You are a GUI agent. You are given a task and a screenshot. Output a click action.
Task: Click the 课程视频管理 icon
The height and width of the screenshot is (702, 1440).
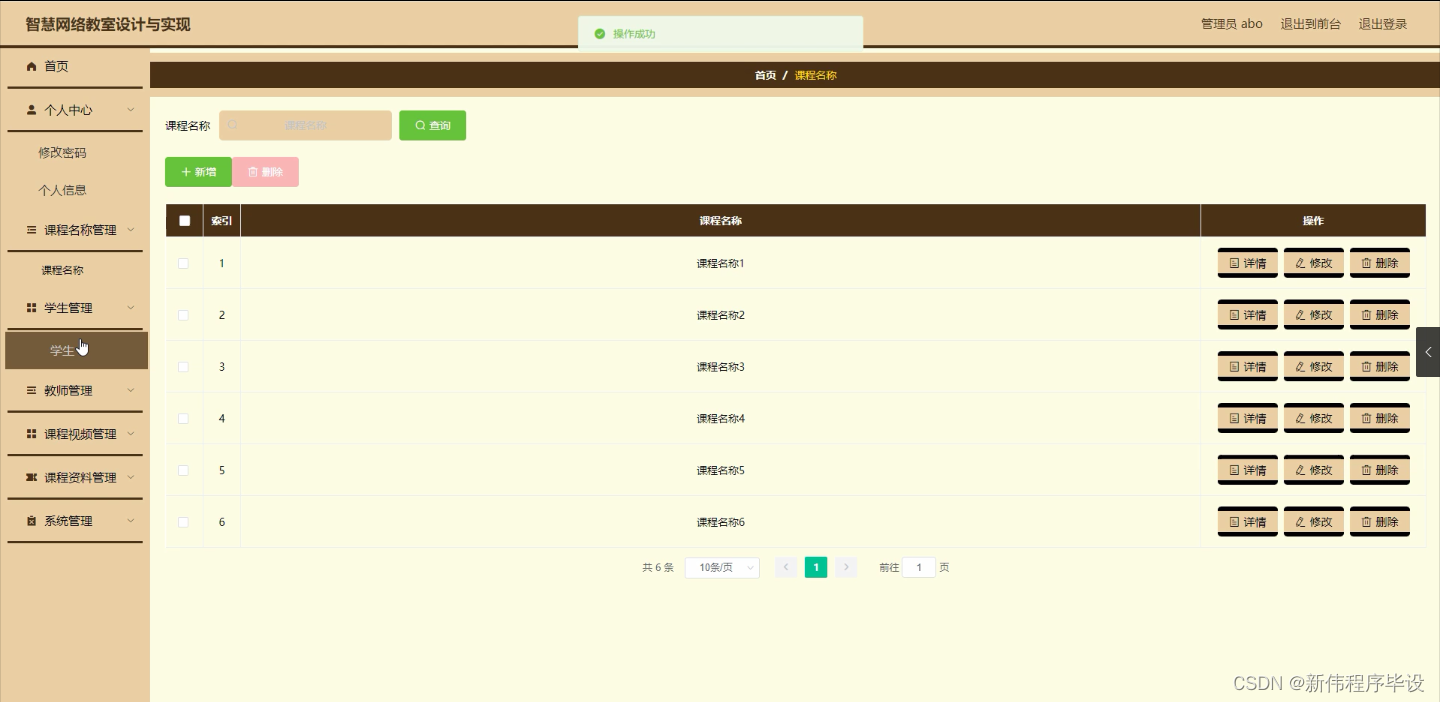(x=31, y=433)
